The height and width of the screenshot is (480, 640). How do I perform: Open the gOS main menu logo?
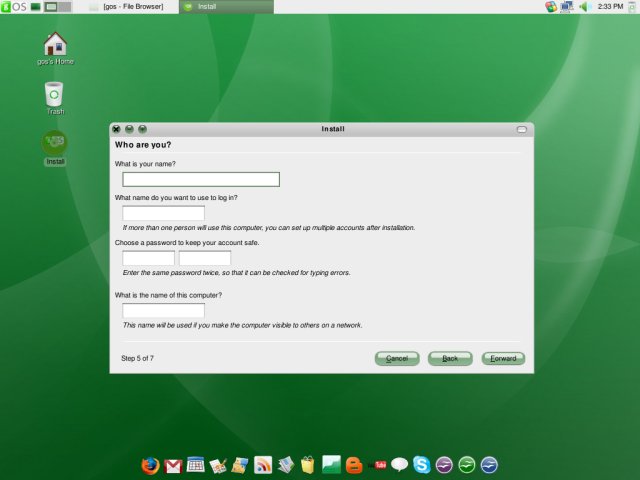click(x=14, y=7)
